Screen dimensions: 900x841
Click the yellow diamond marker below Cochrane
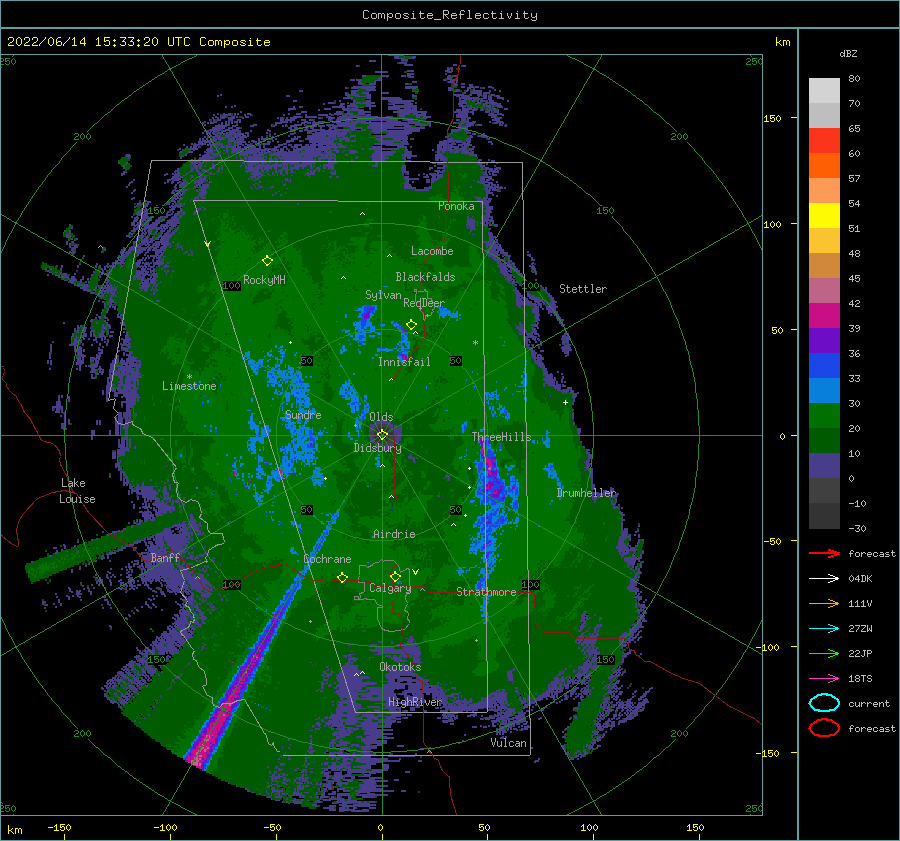pyautogui.click(x=343, y=577)
